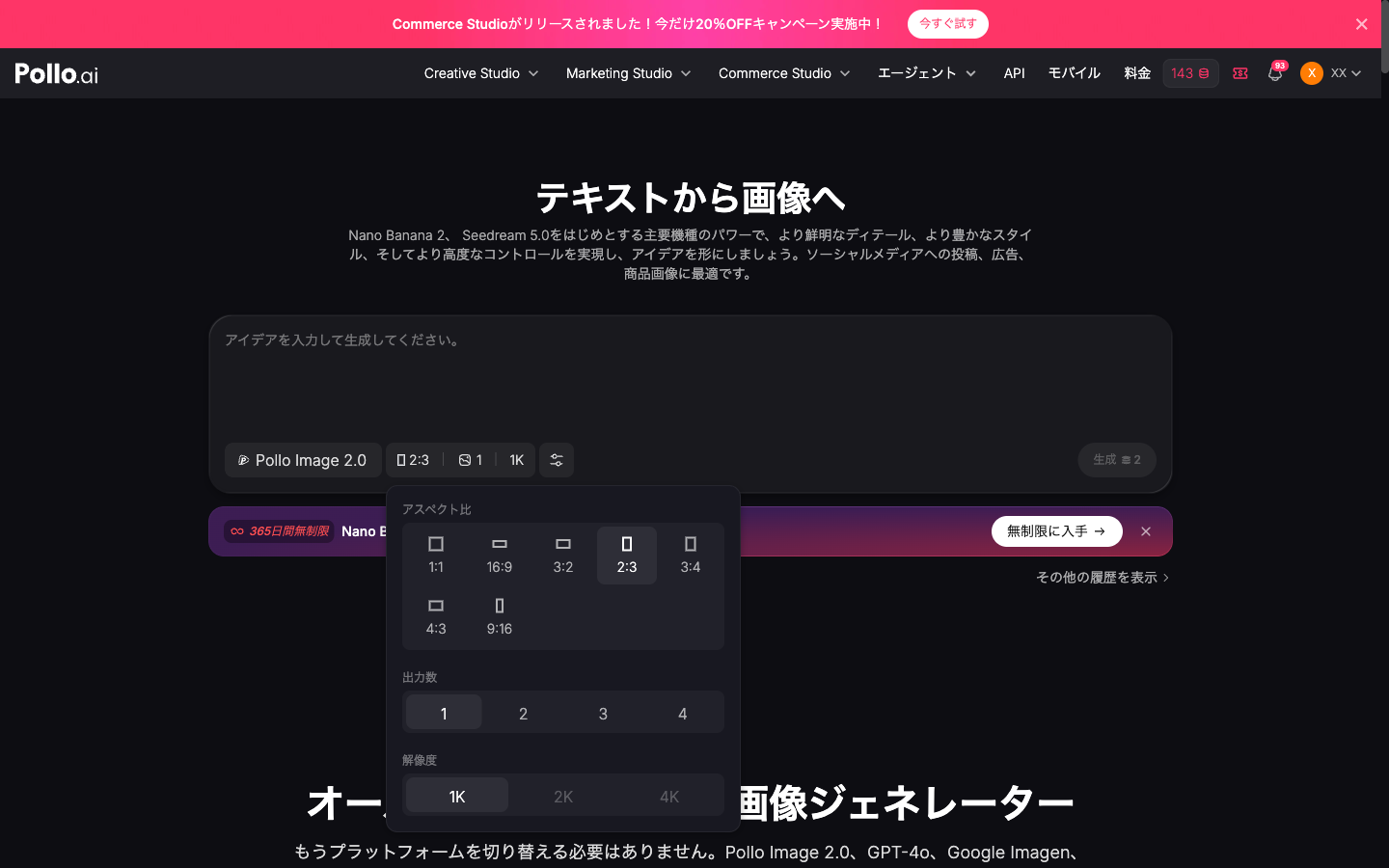Image resolution: width=1389 pixels, height=868 pixels.
Task: Expand the Commerce Studio menu
Action: click(784, 73)
